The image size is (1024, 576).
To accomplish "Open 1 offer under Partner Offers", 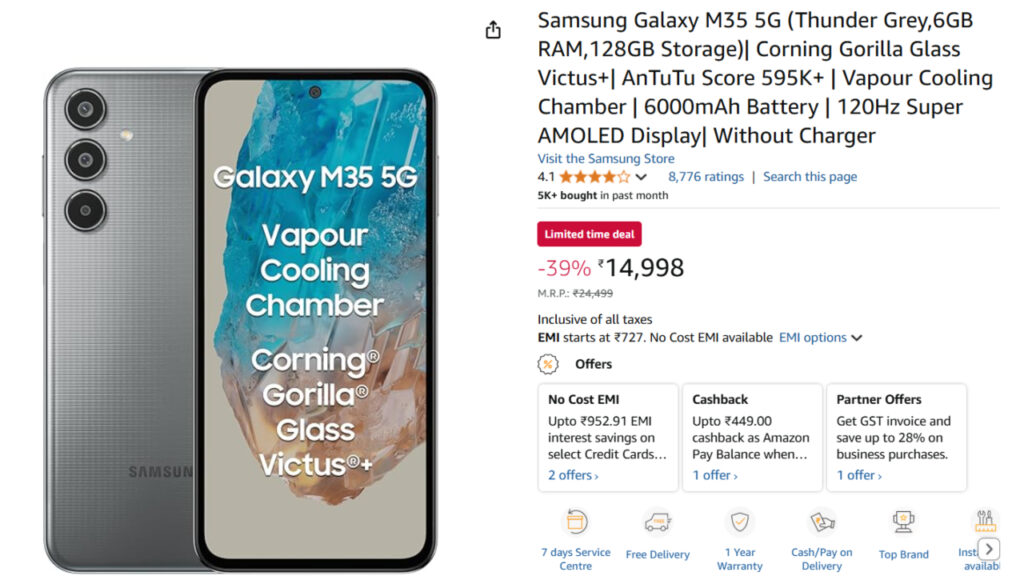I will point(856,475).
